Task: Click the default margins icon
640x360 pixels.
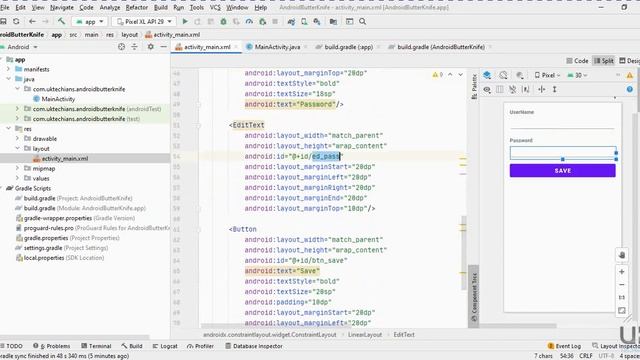Action: tap(542, 89)
